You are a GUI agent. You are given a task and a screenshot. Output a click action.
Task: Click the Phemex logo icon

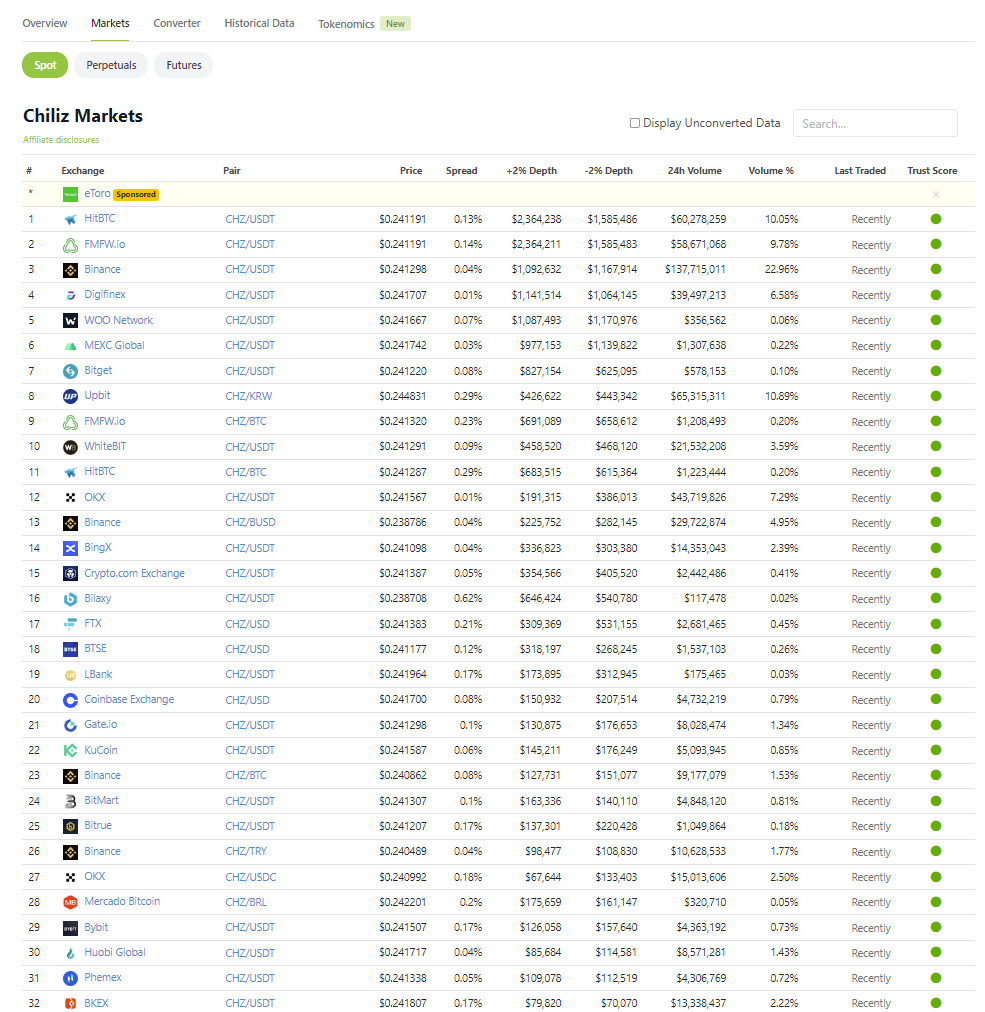pos(70,978)
